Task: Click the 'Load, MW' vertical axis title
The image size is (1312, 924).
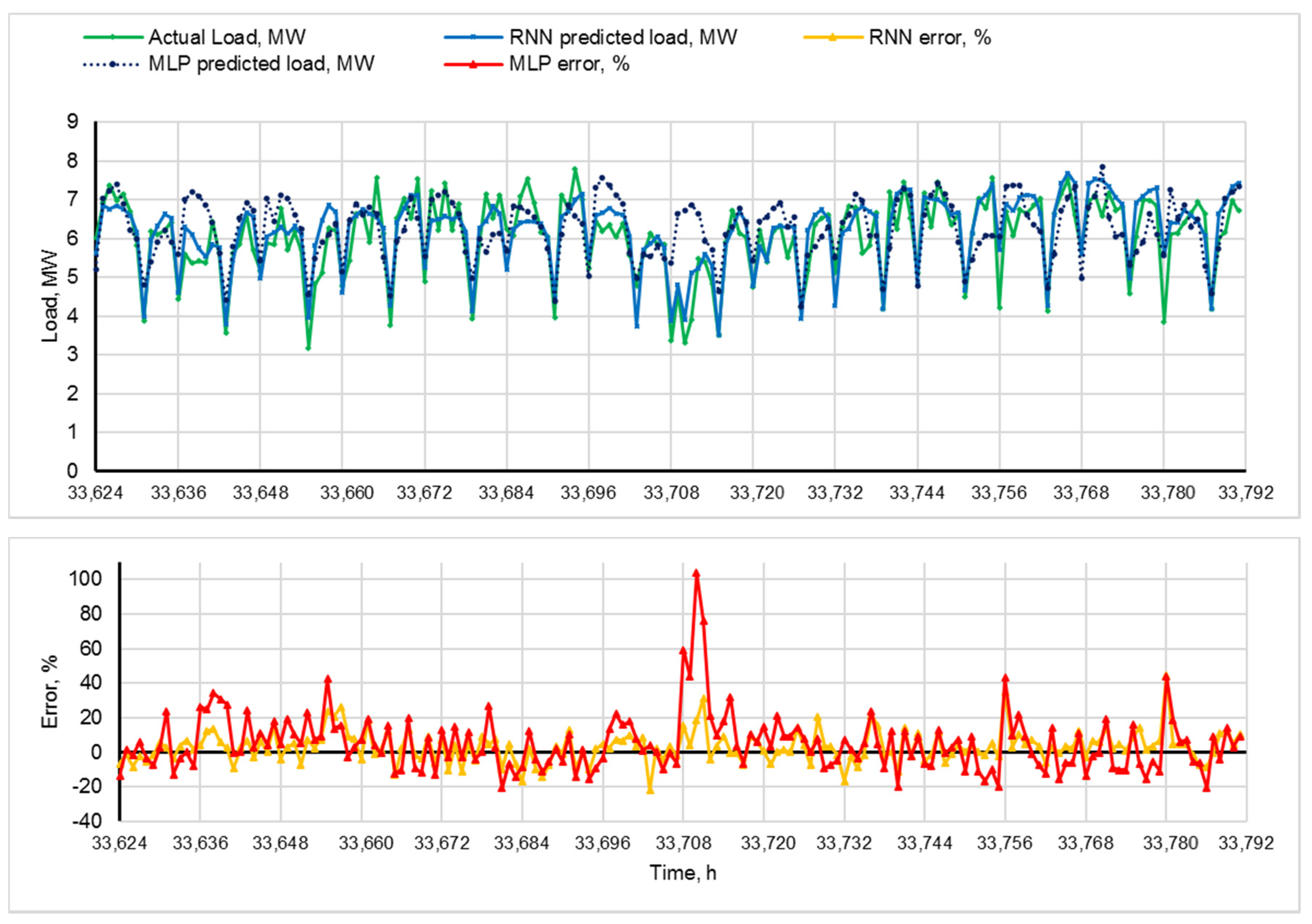Action: pyautogui.click(x=50, y=296)
